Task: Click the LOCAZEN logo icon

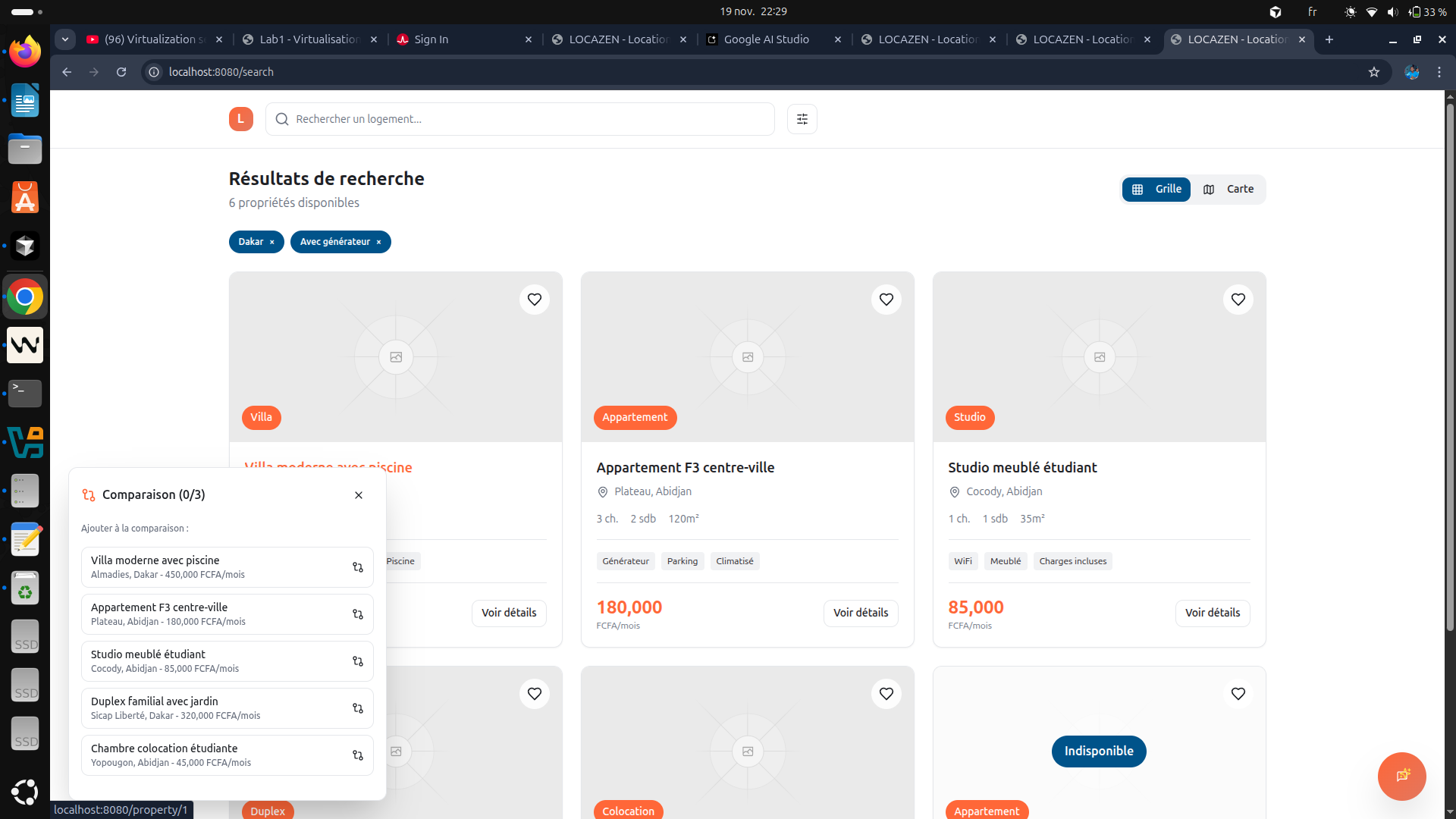Action: [x=240, y=119]
